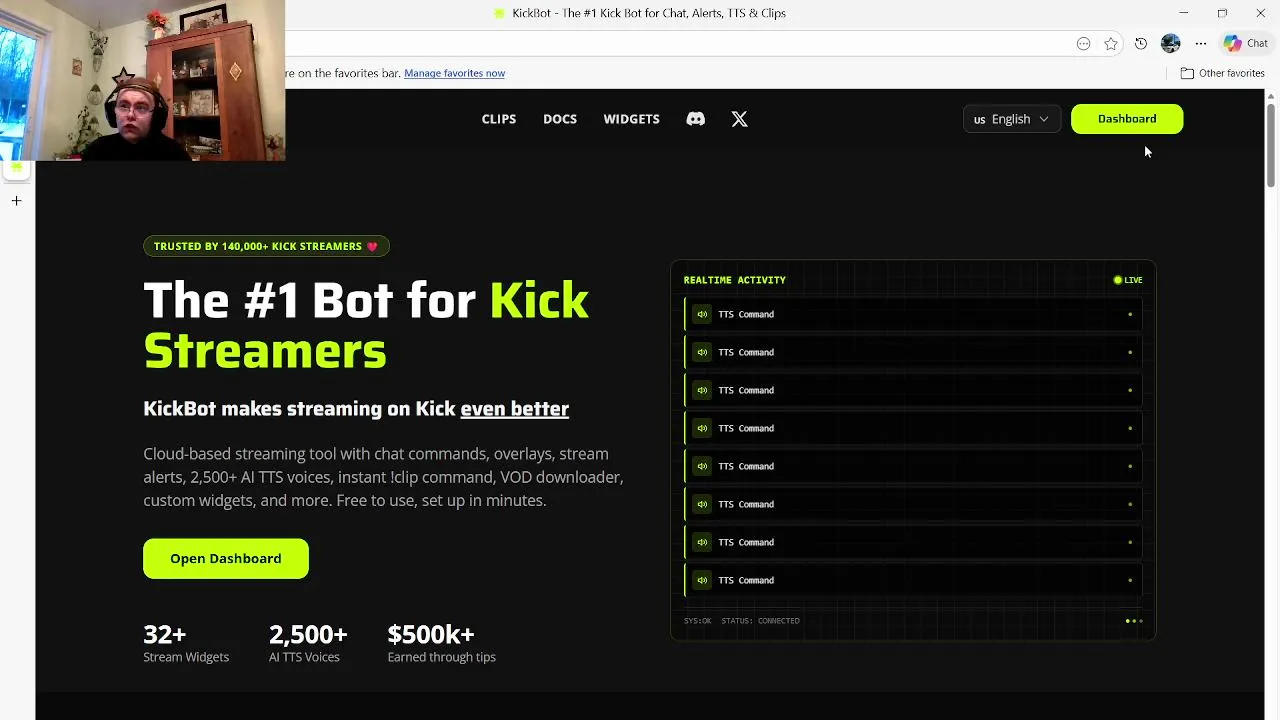Click the reader/immersive icon in address bar
The image size is (1280, 720).
click(x=1083, y=44)
